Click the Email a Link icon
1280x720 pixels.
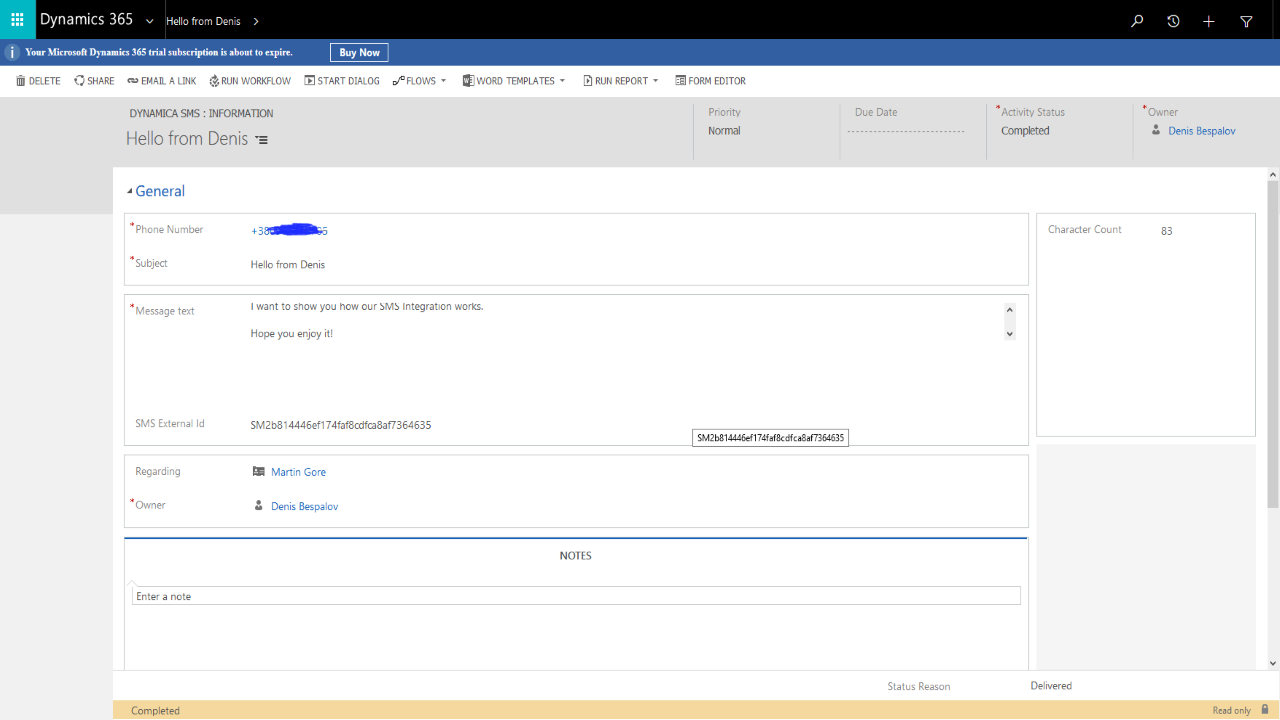click(x=133, y=81)
